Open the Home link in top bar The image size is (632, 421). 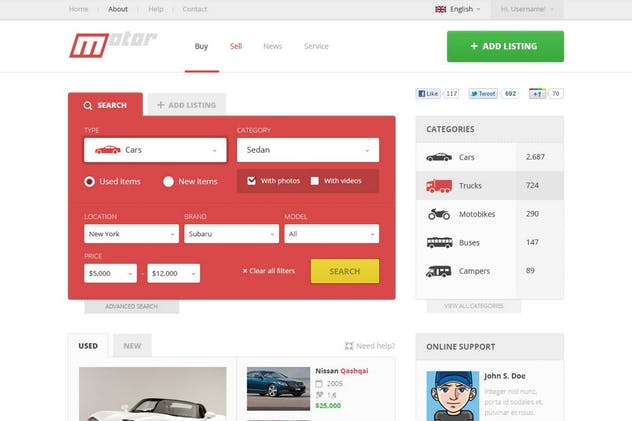click(79, 9)
